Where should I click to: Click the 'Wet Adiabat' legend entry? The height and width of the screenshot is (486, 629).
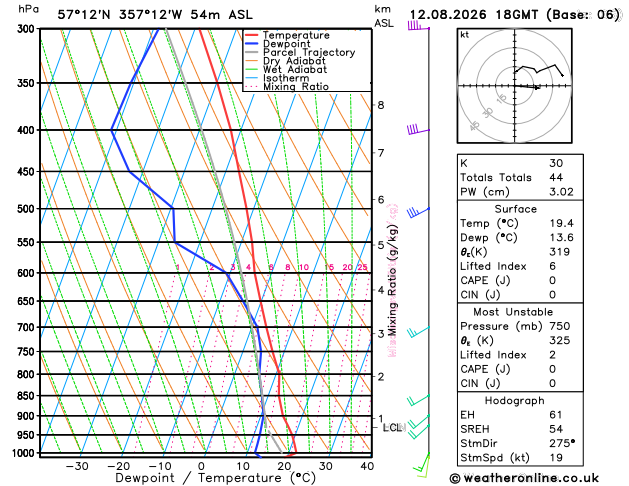pos(295,69)
